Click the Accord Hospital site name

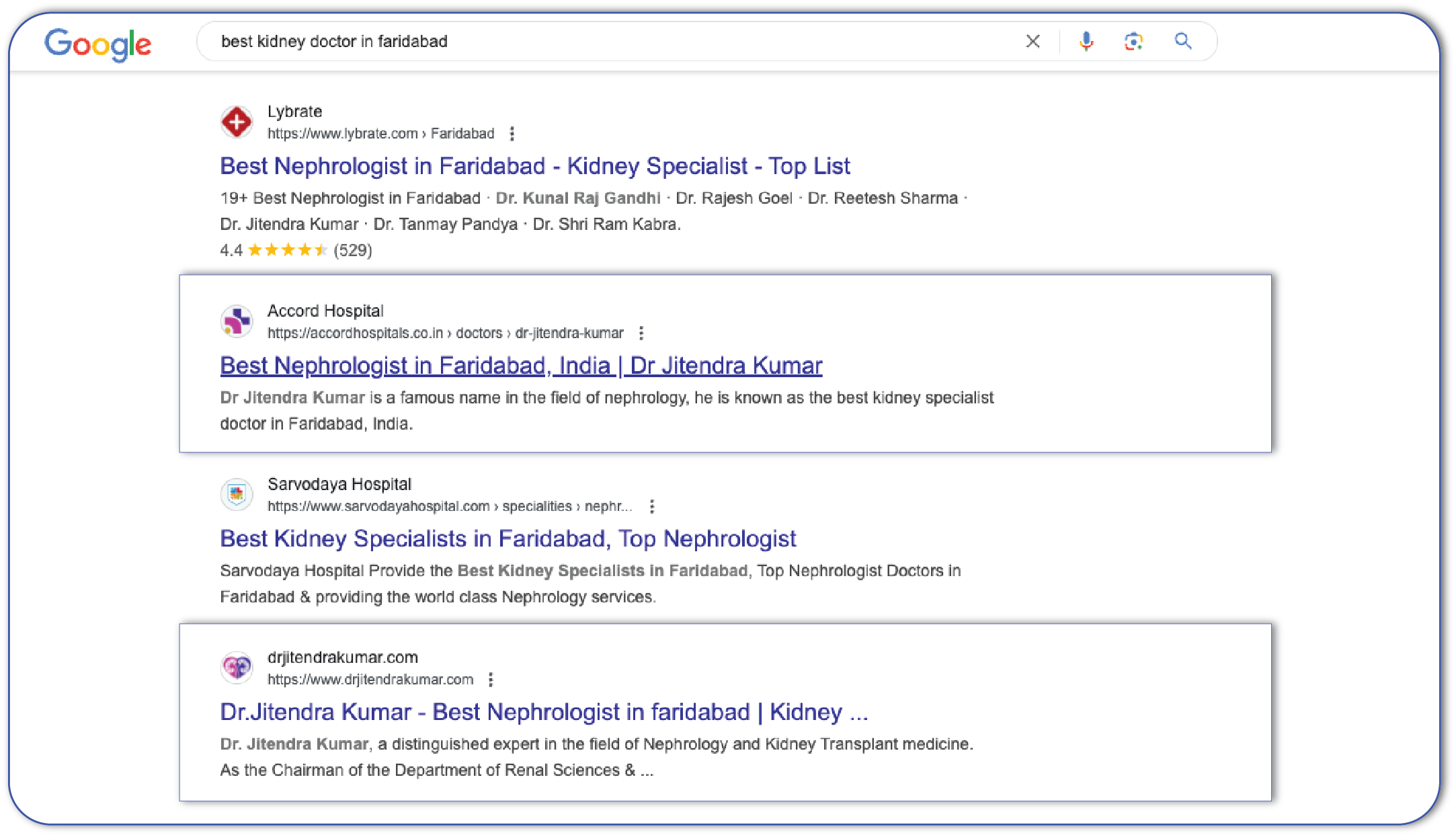coord(325,311)
